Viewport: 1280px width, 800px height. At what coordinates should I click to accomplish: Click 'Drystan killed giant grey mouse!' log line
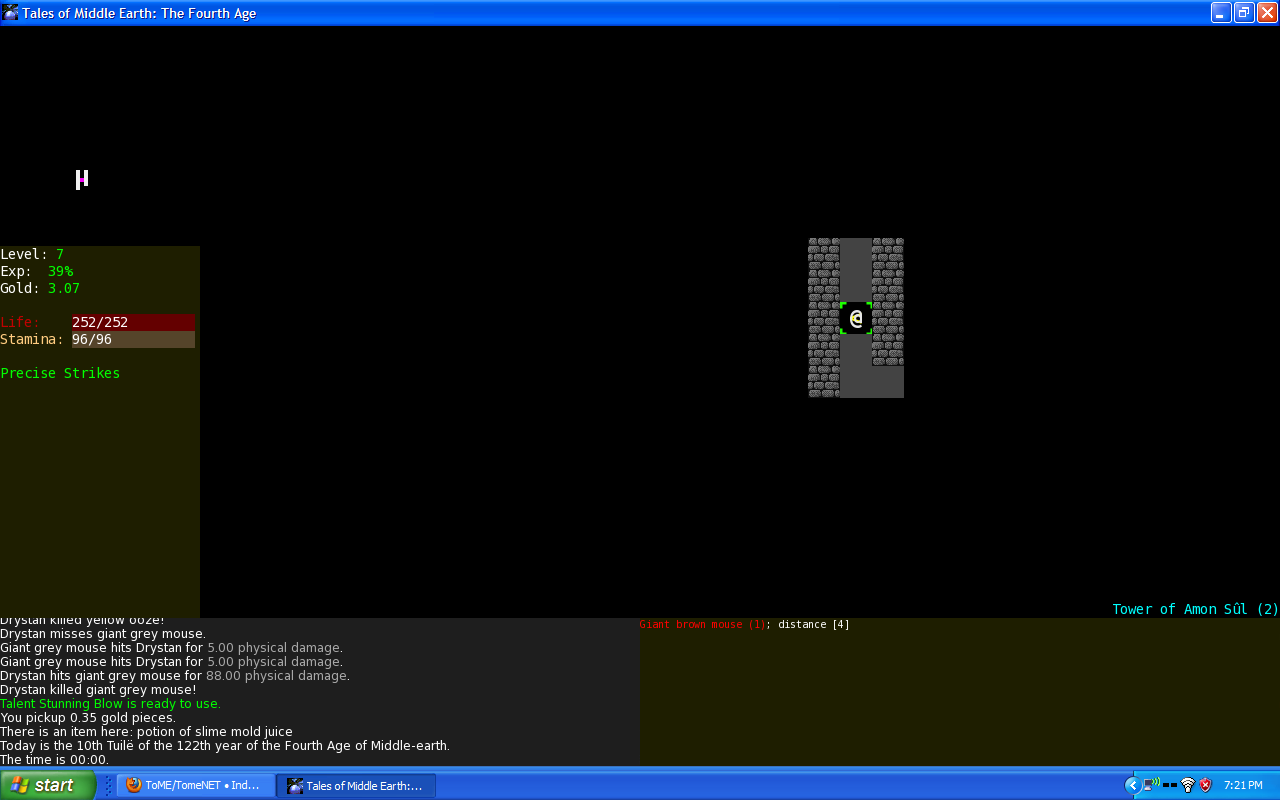[98, 689]
